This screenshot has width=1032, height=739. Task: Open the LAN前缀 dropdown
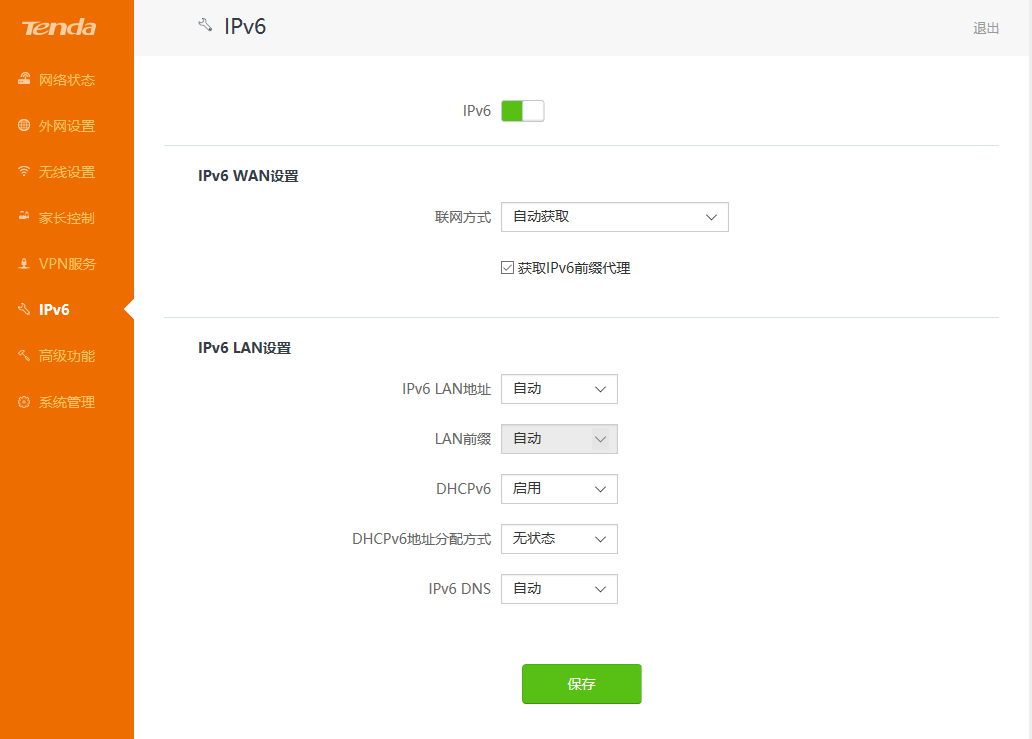tap(559, 439)
